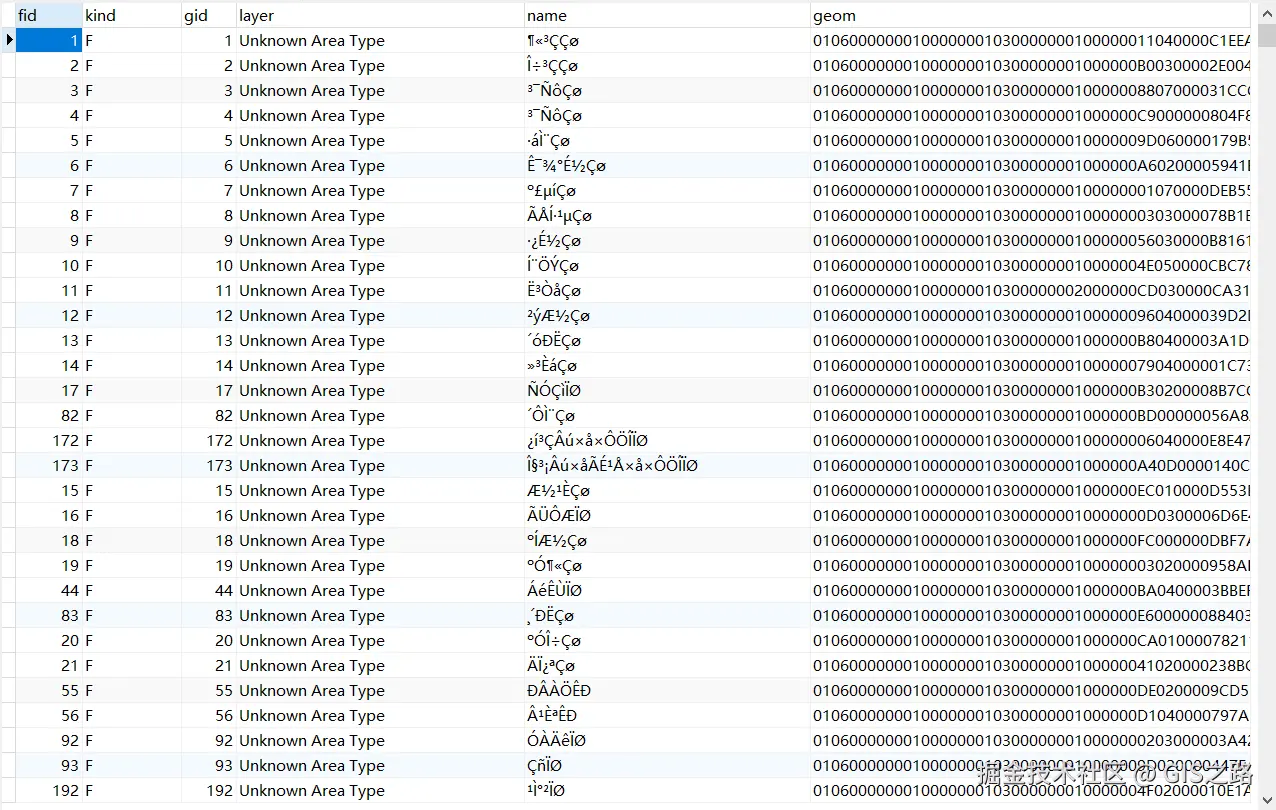The image size is (1276, 810).
Task: Click the fid cell showing 82
Action: pos(49,415)
